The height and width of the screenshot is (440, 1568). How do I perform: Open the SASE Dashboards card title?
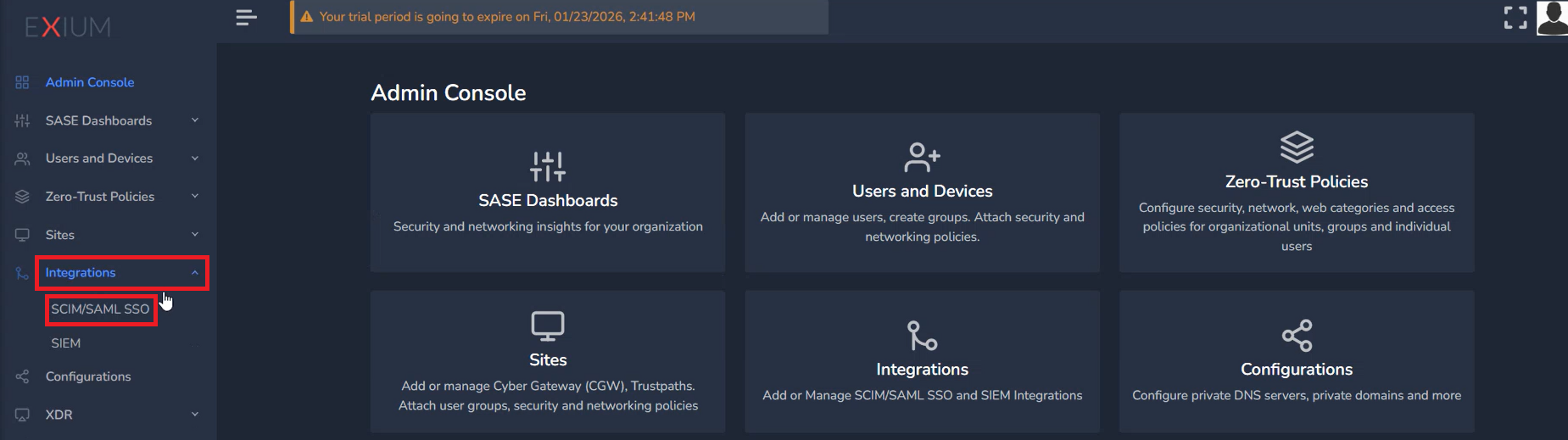[x=548, y=201]
